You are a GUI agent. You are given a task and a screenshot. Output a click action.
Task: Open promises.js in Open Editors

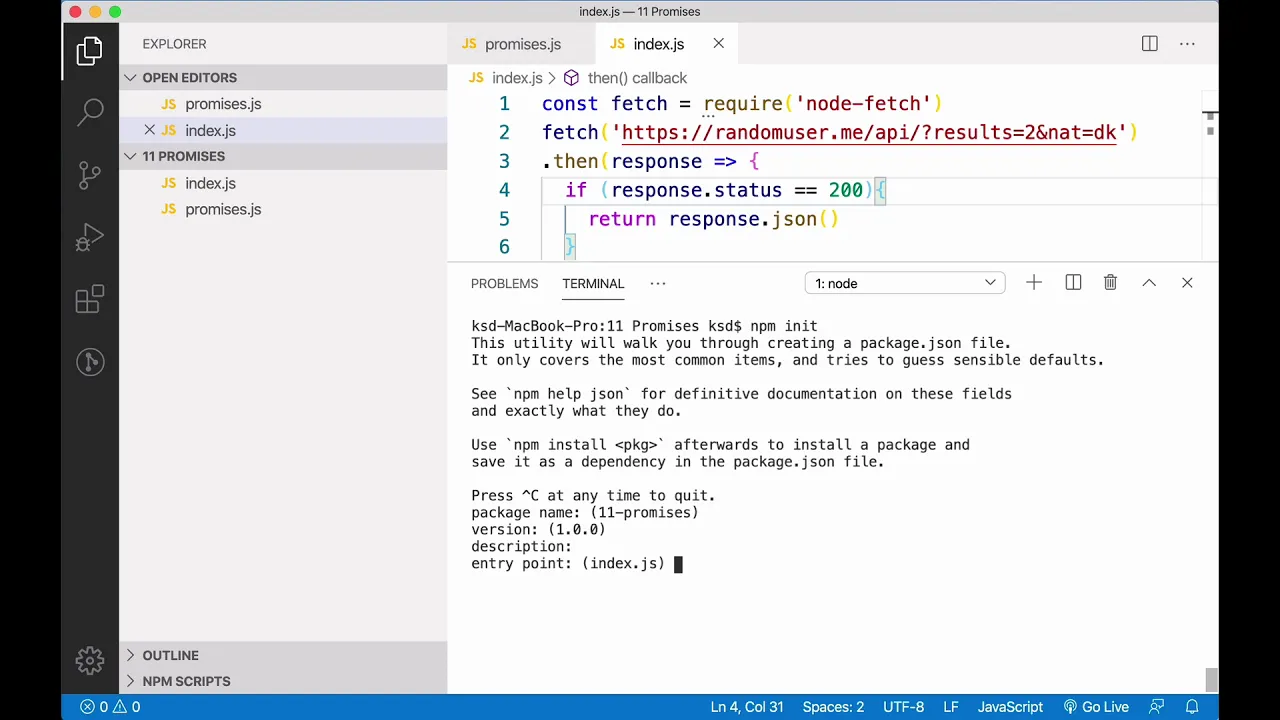tap(283, 104)
